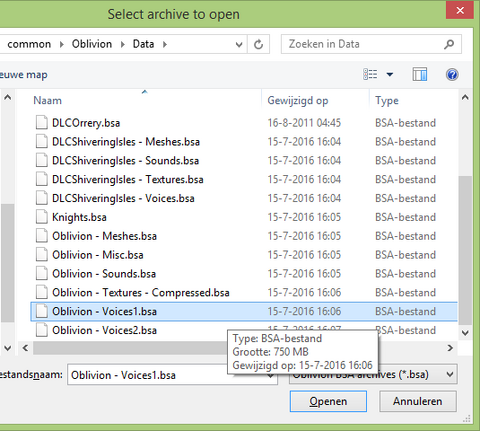The image size is (480, 431).
Task: Expand the chevron after Data in path
Action: [165, 44]
